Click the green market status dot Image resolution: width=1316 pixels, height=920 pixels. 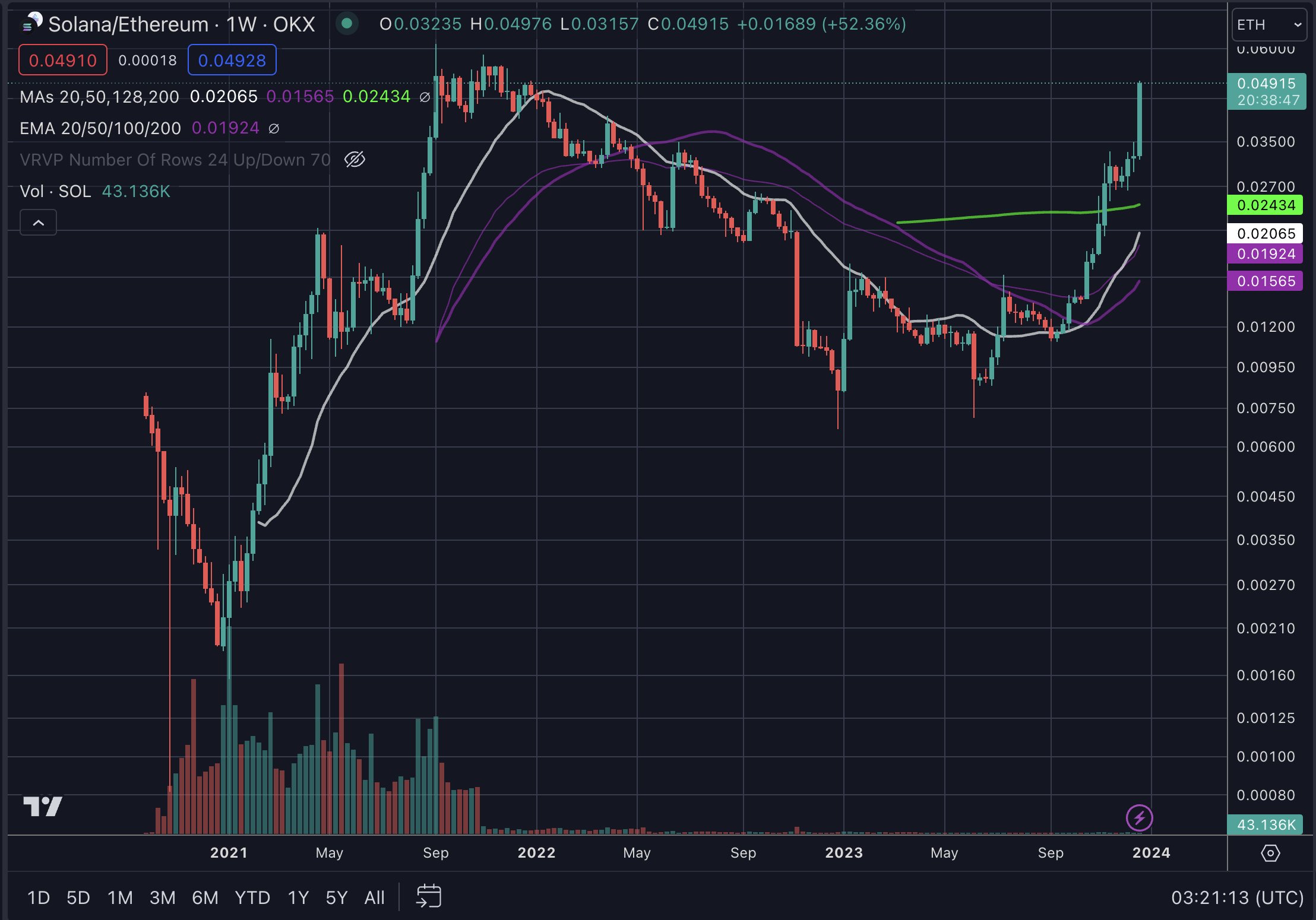(347, 24)
